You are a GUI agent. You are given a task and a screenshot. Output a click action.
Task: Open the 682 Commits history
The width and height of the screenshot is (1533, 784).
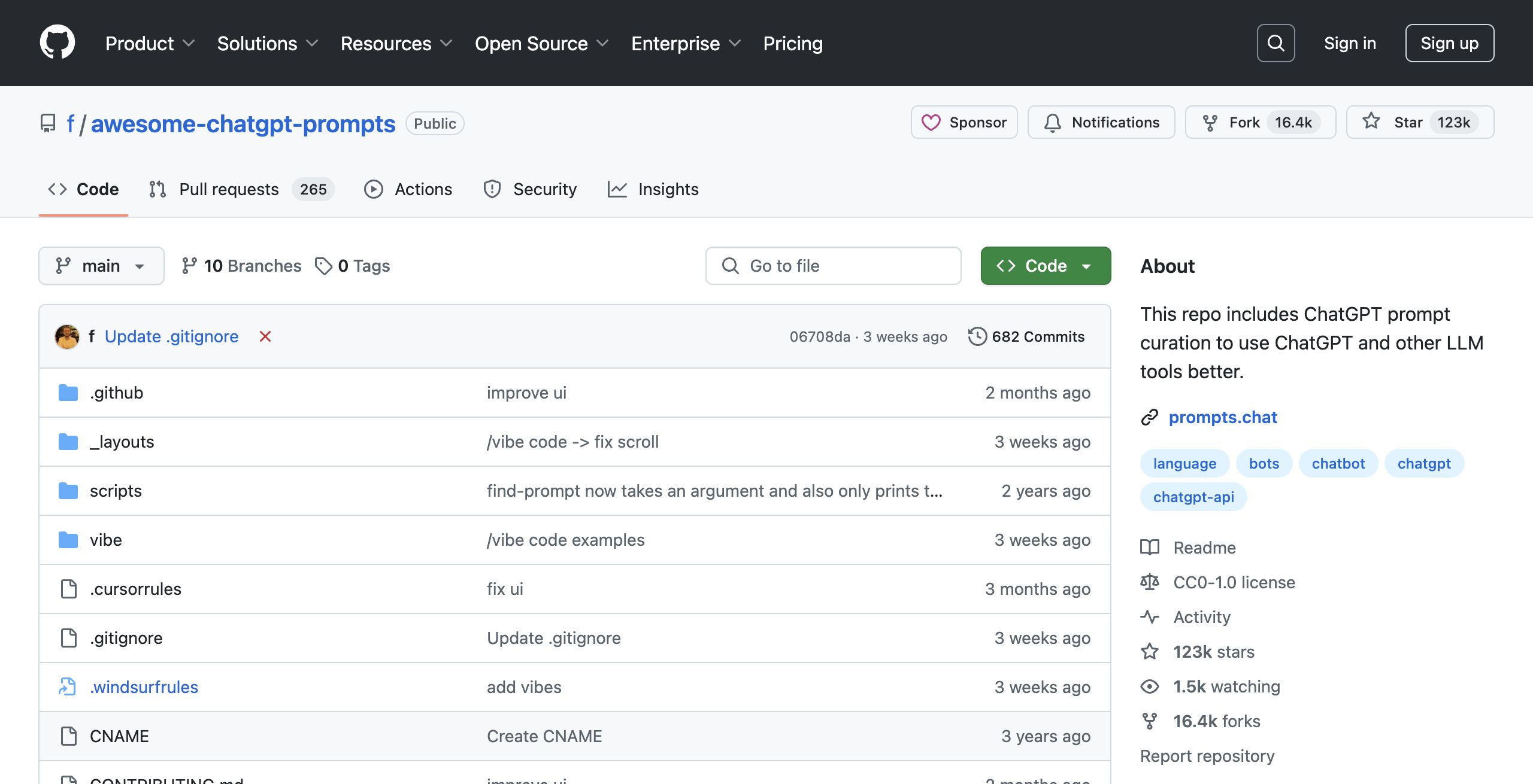click(x=1026, y=337)
